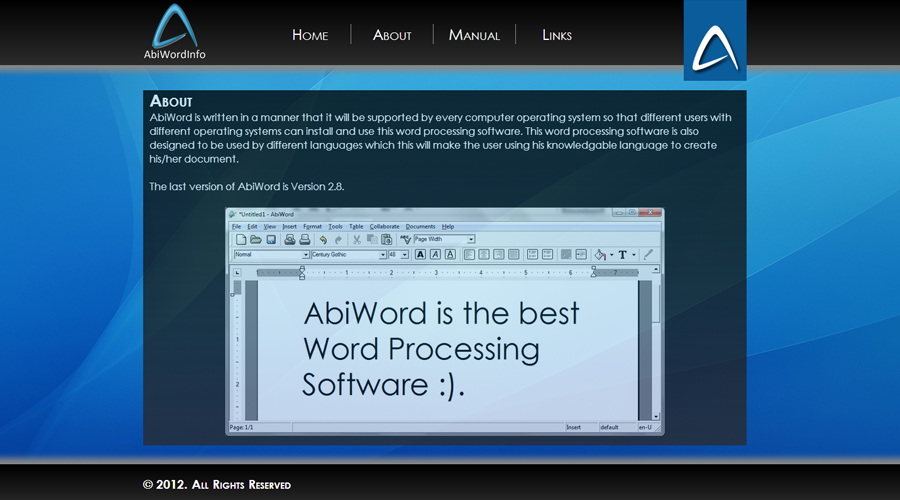Open Edit menu in AbiWord screenshot

(253, 227)
